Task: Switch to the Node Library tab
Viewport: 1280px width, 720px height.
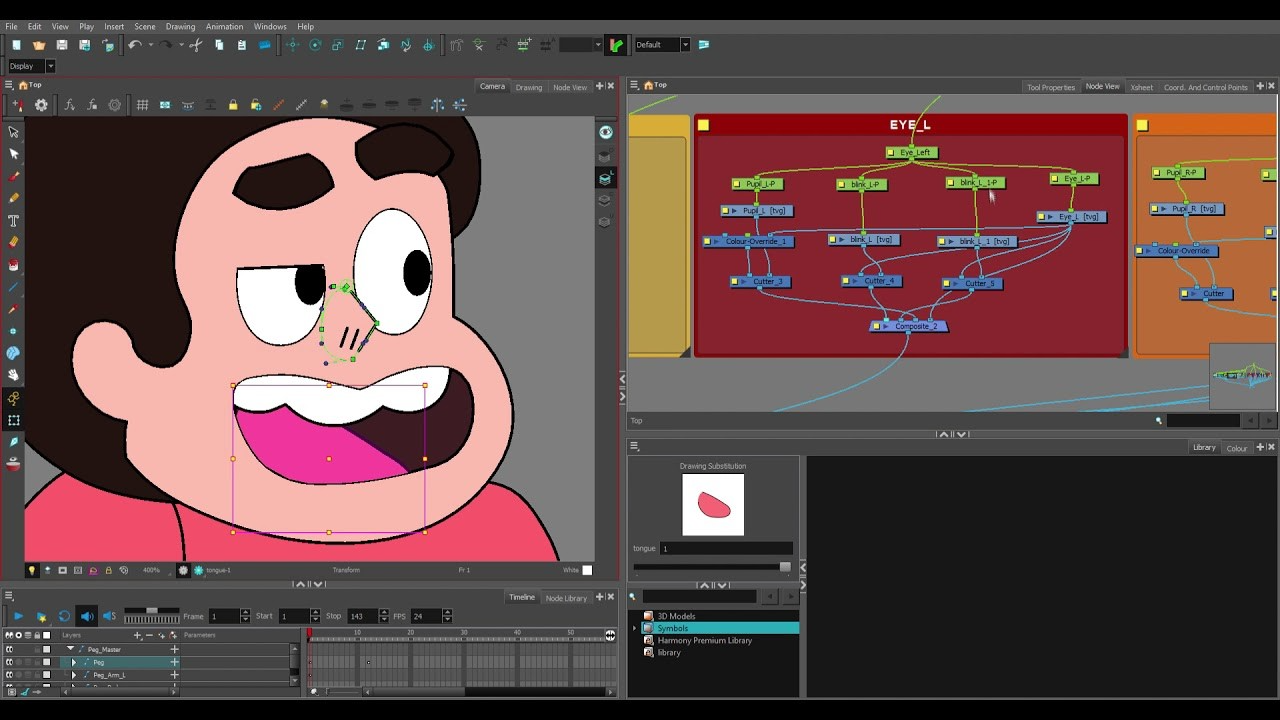Action: (x=566, y=598)
